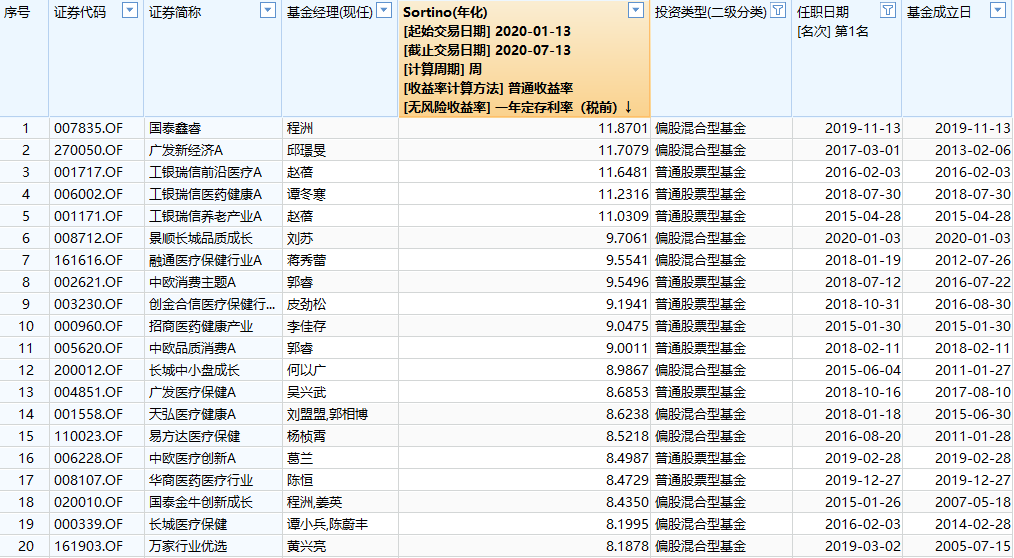The image size is (1014, 558).
Task: Click appointment date 2018-10-31
Action: point(862,304)
